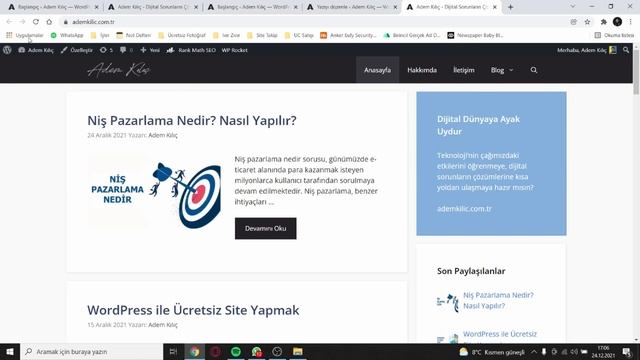
Task: Open Chrome three-dot menu
Action: coord(631,22)
